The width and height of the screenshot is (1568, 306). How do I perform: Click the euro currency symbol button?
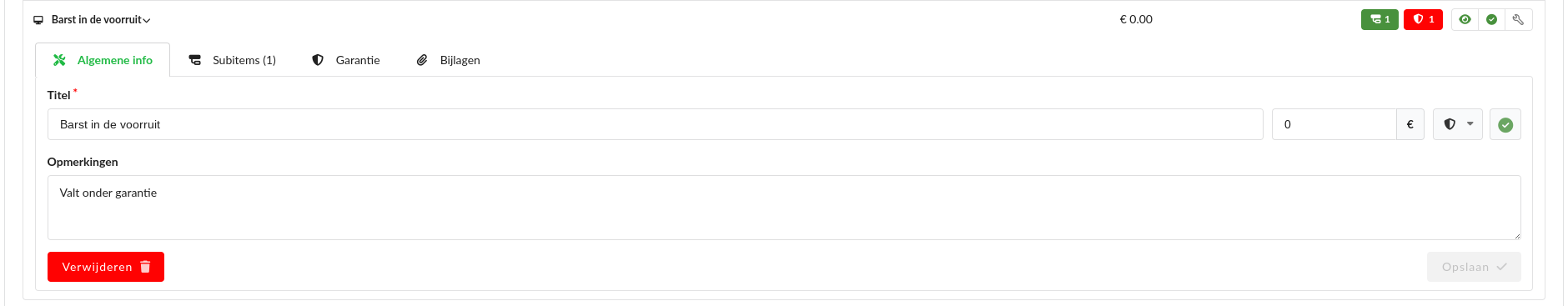1410,124
